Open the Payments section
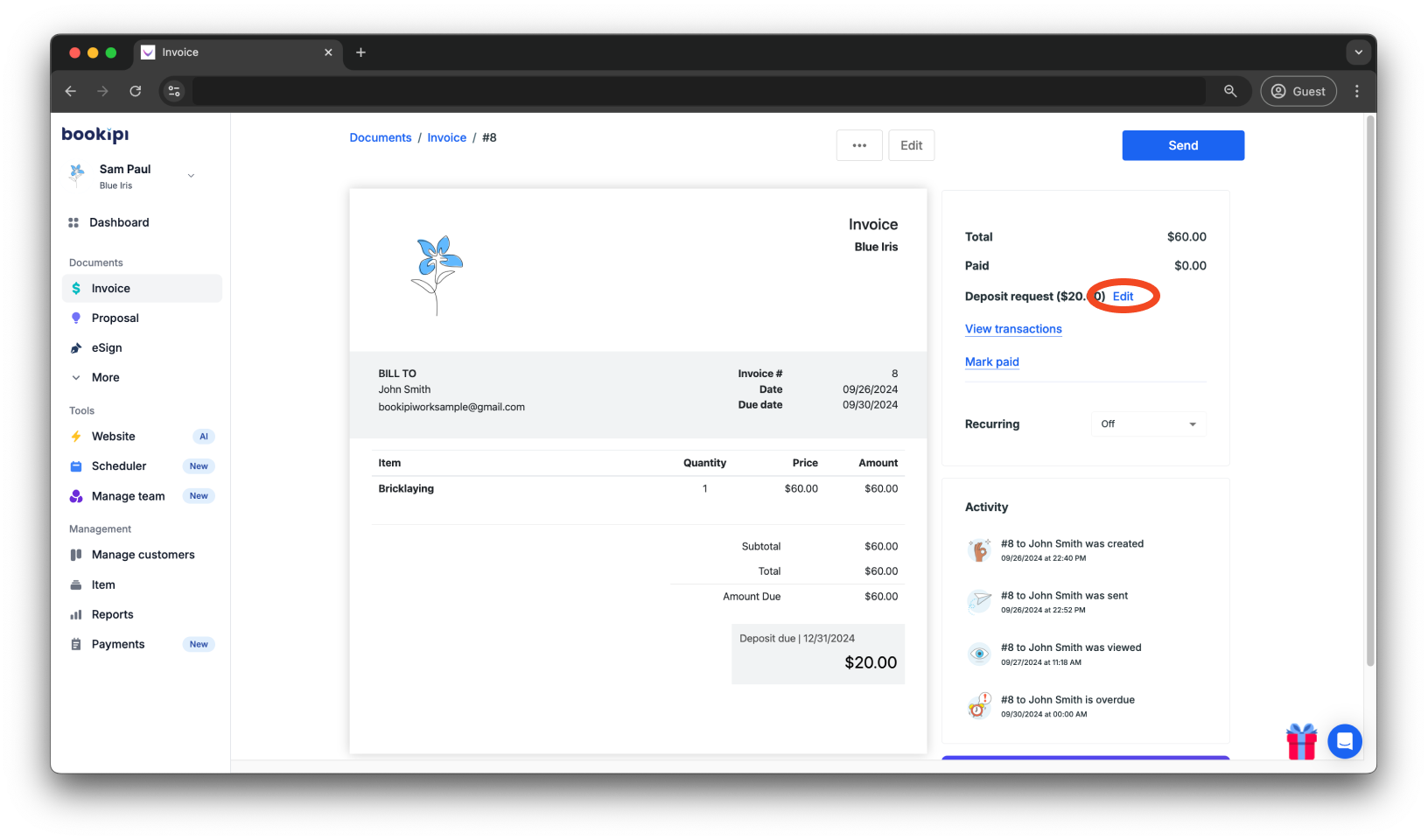 (x=117, y=644)
